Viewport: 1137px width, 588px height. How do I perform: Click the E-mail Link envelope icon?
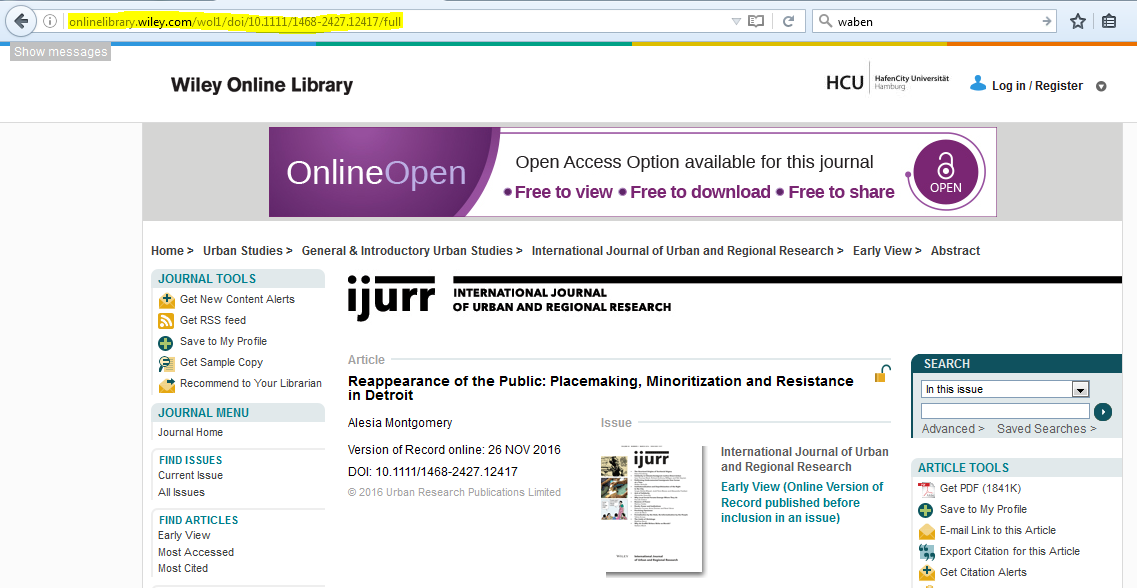[x=927, y=531]
